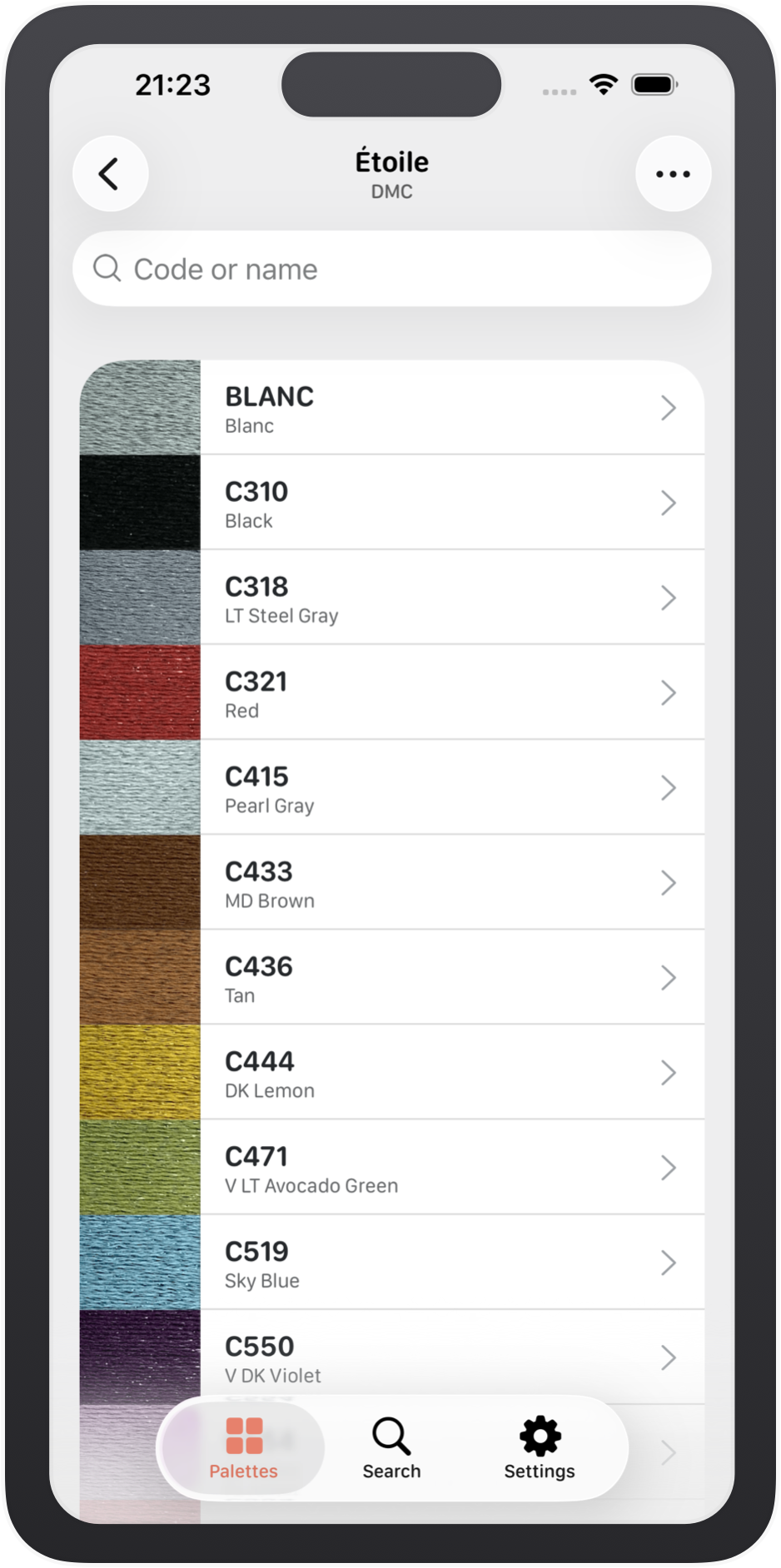Select the Palettes tab label
Screen dimensions: 781x1568
(x=244, y=1471)
